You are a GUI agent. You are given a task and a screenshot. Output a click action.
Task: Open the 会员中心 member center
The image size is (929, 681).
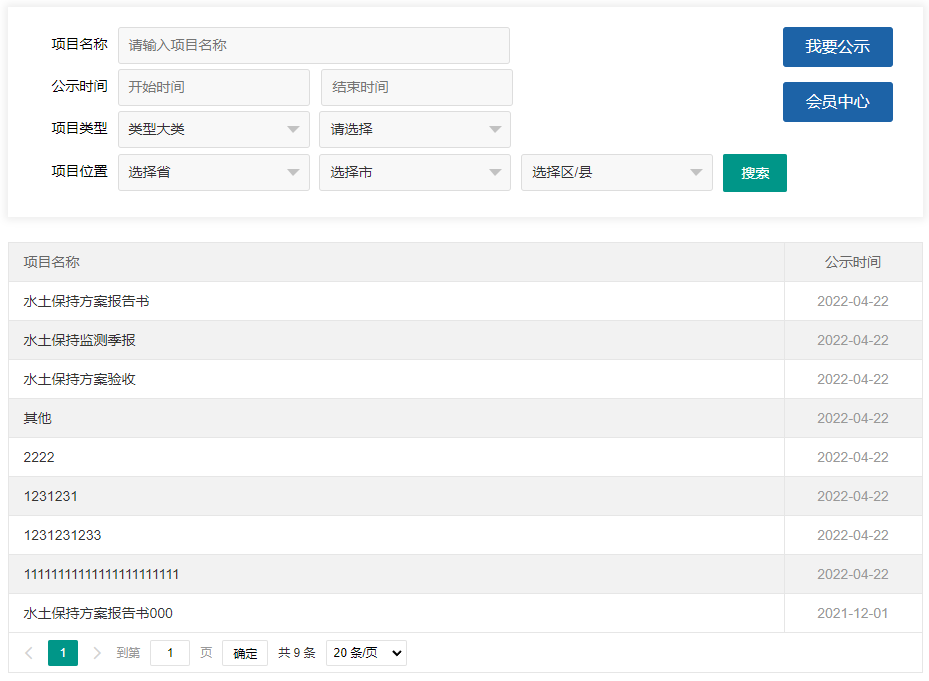tap(837, 101)
